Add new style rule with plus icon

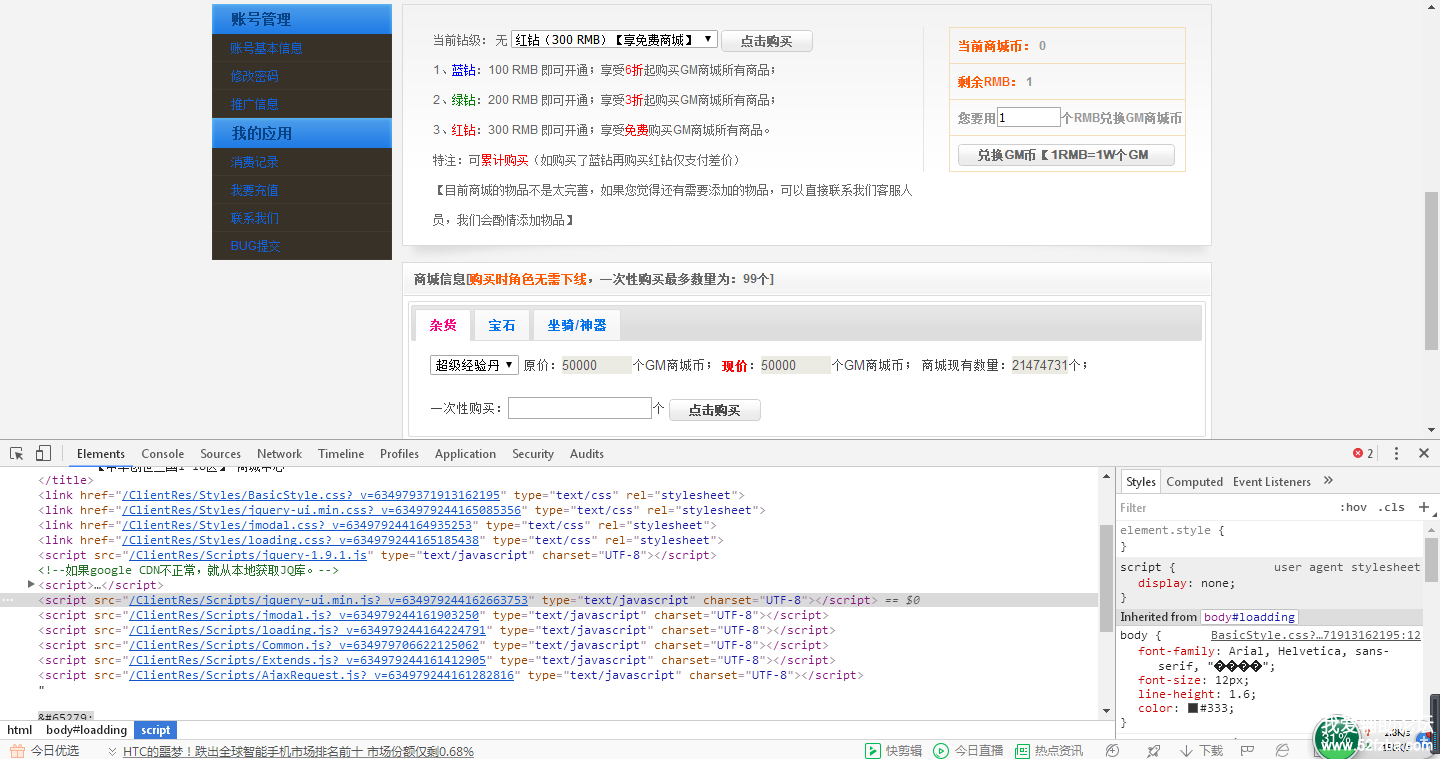(1424, 507)
